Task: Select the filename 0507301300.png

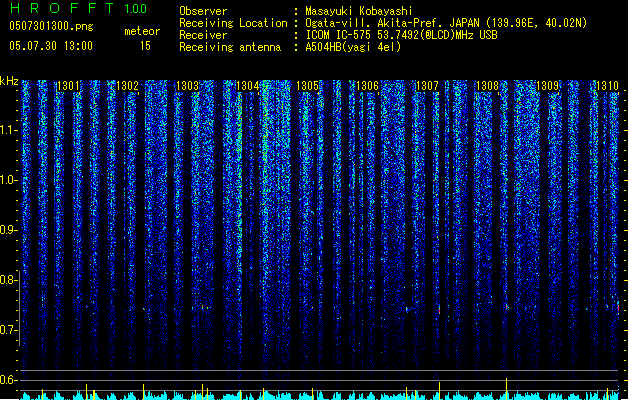Action: [51, 26]
